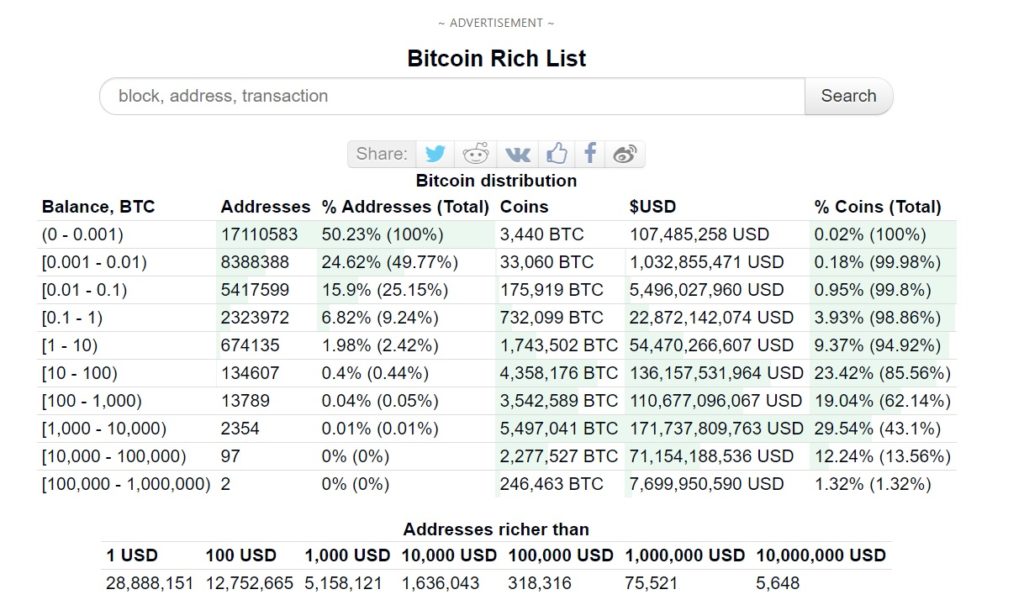Click the Share label in share bar
The height and width of the screenshot is (600, 1024).
(x=381, y=154)
